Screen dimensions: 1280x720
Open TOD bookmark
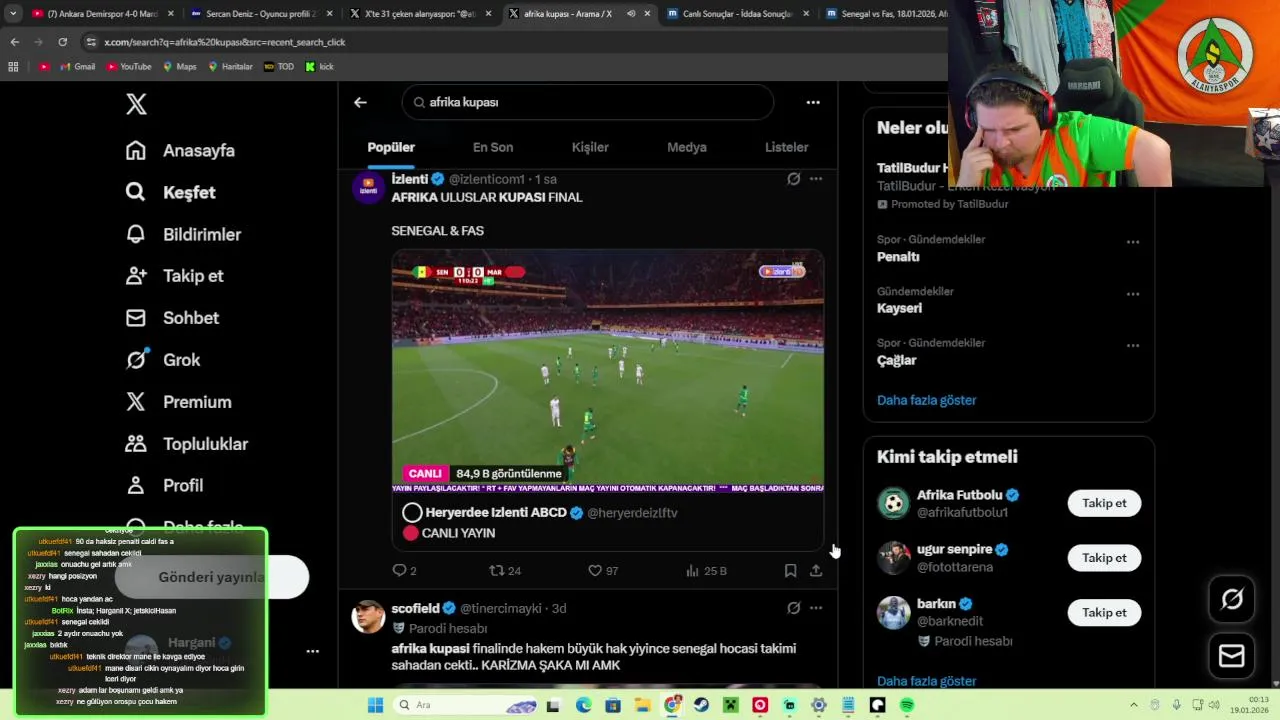pyautogui.click(x=279, y=67)
